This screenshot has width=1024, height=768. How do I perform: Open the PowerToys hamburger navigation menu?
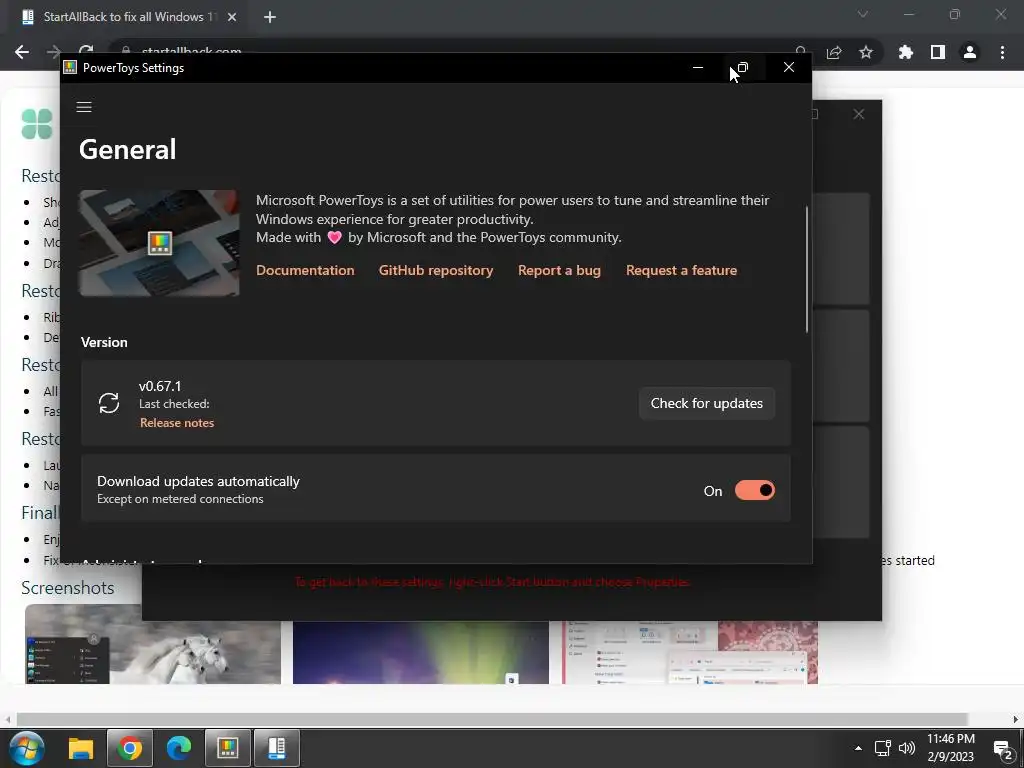click(84, 107)
